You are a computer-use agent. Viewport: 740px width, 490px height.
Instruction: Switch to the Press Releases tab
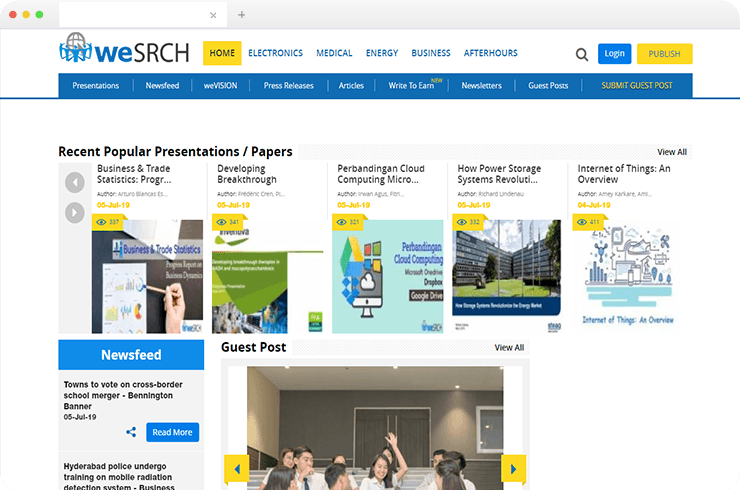point(288,86)
